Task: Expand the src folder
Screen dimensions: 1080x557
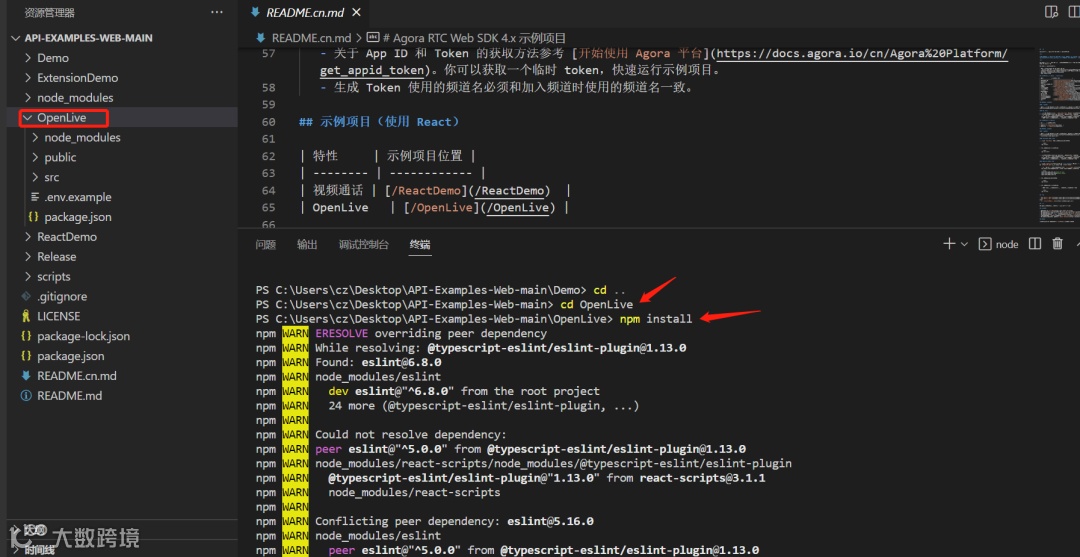Action: (x=52, y=178)
